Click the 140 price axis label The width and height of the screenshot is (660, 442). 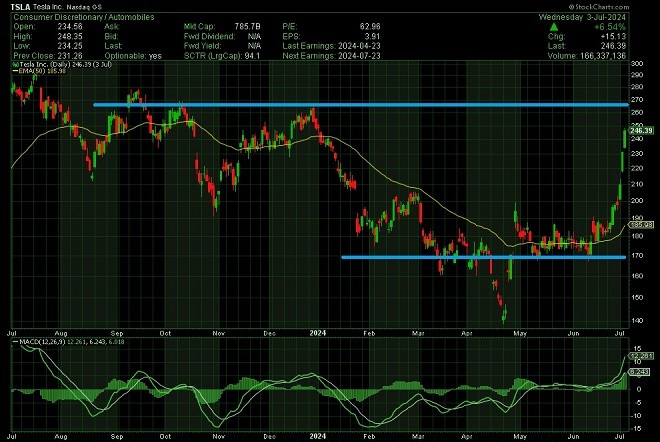637,321
